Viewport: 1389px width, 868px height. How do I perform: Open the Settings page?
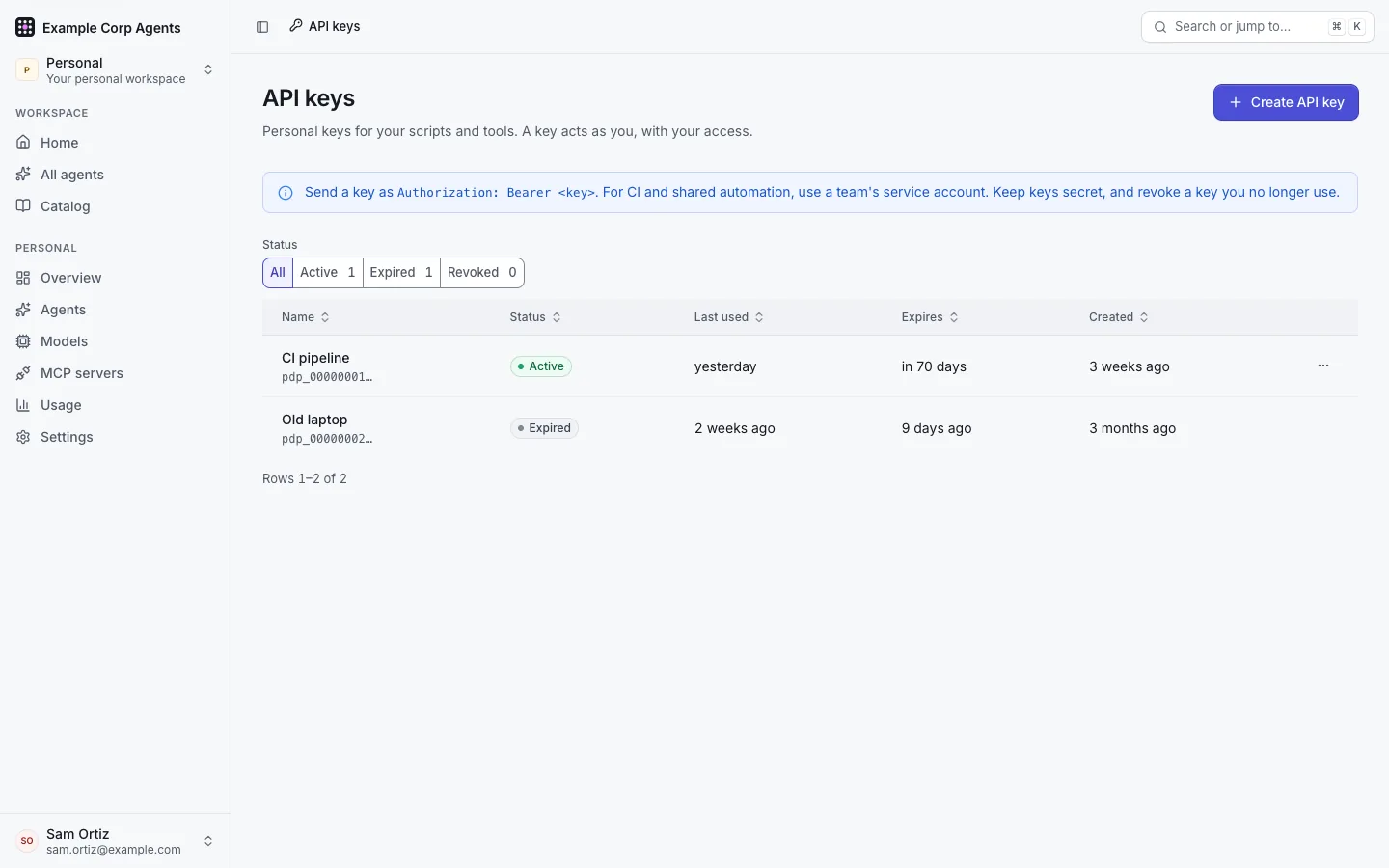[116, 437]
